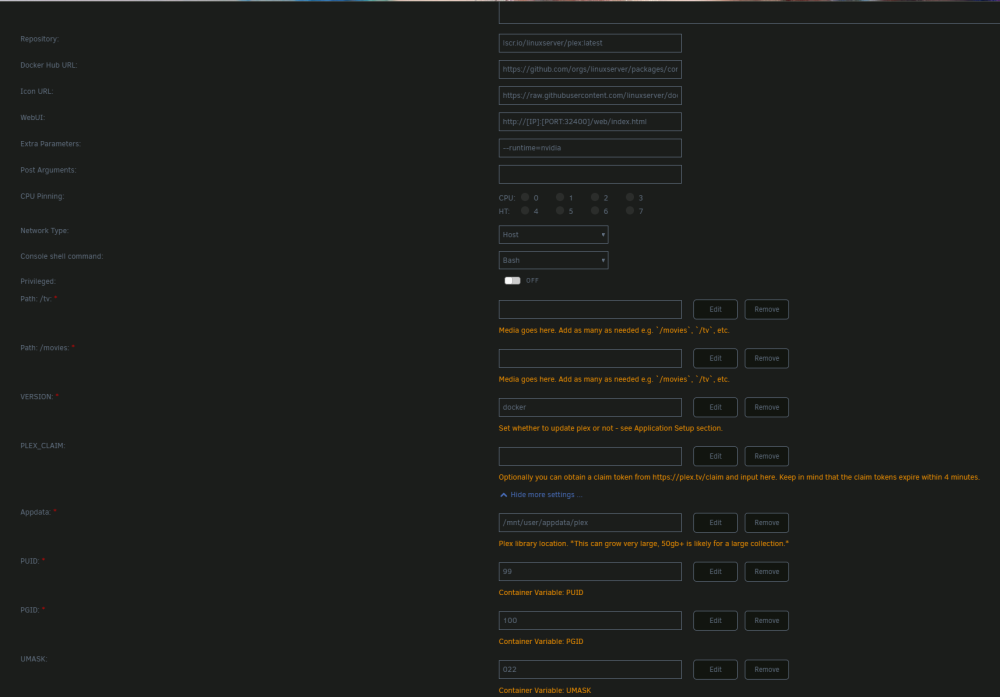Remove the VERSION variable
The image size is (1000, 697).
coord(767,407)
